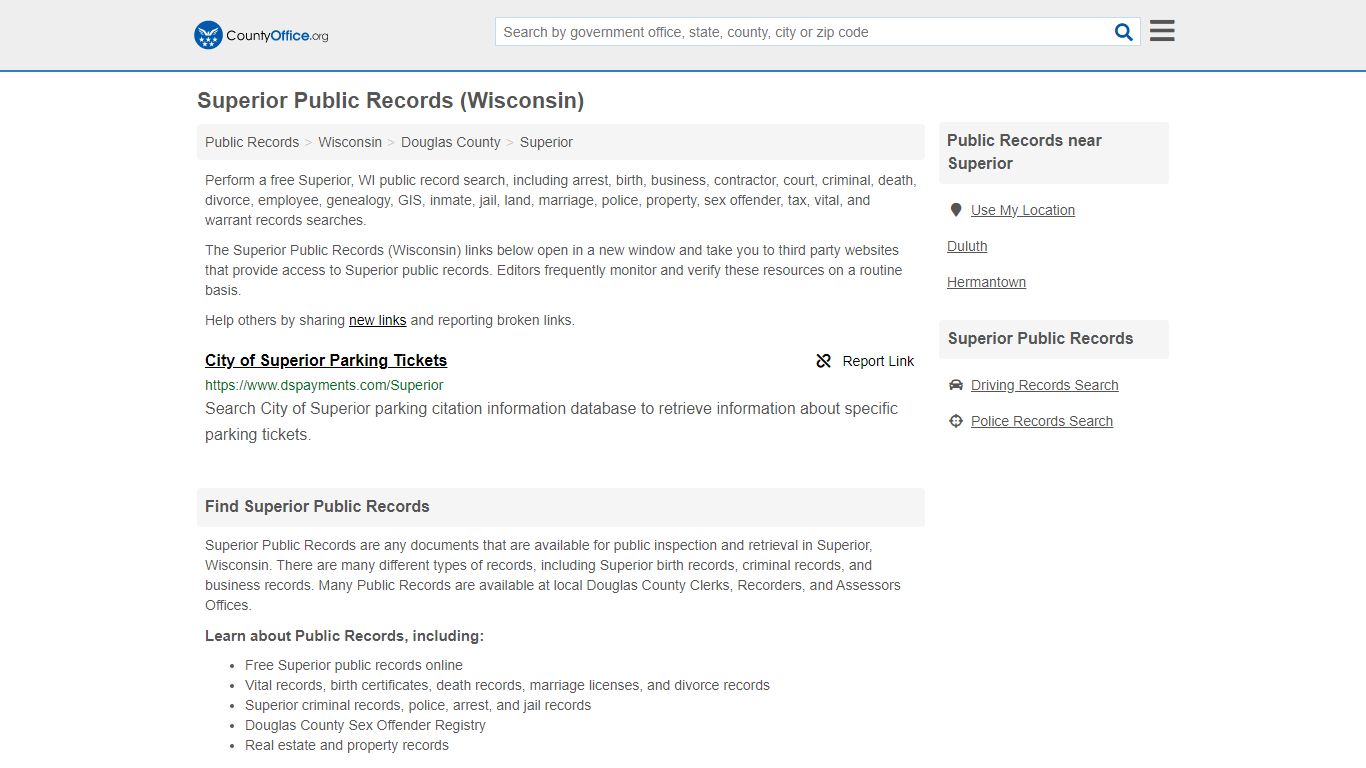Open Driving Records Search
The height and width of the screenshot is (768, 1366).
click(1044, 385)
